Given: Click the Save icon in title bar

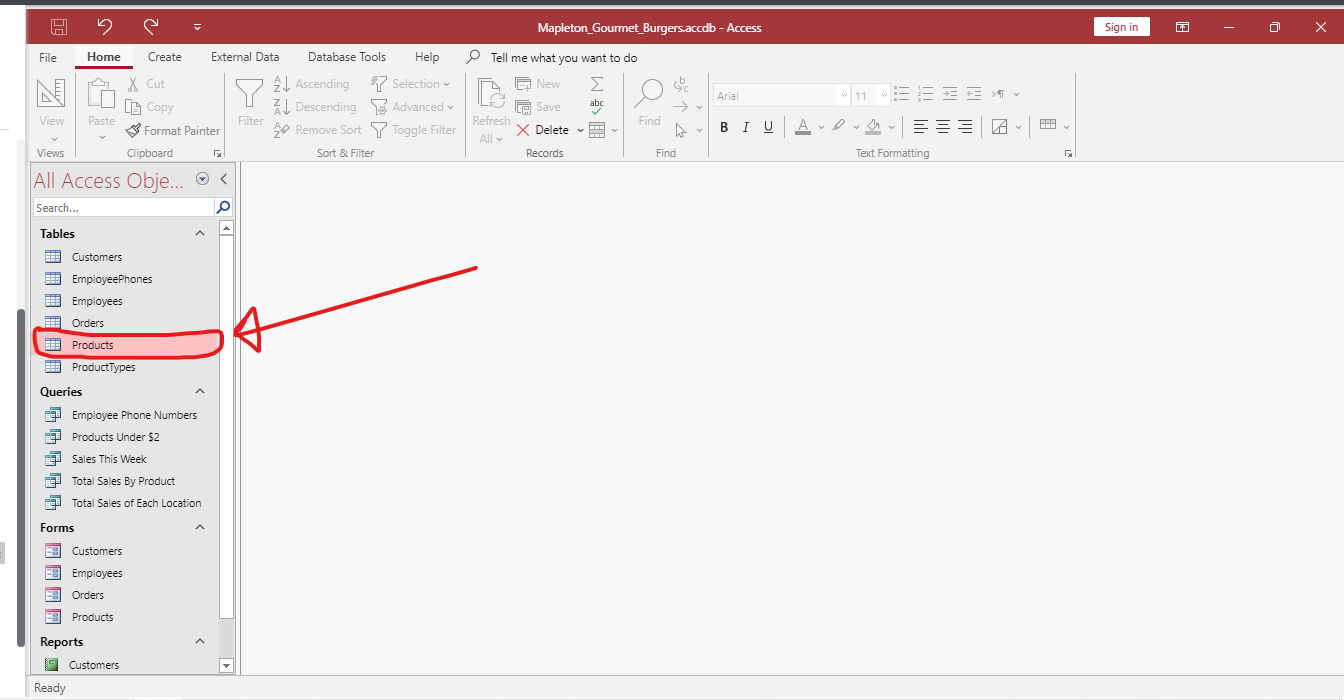Looking at the screenshot, I should pyautogui.click(x=59, y=27).
